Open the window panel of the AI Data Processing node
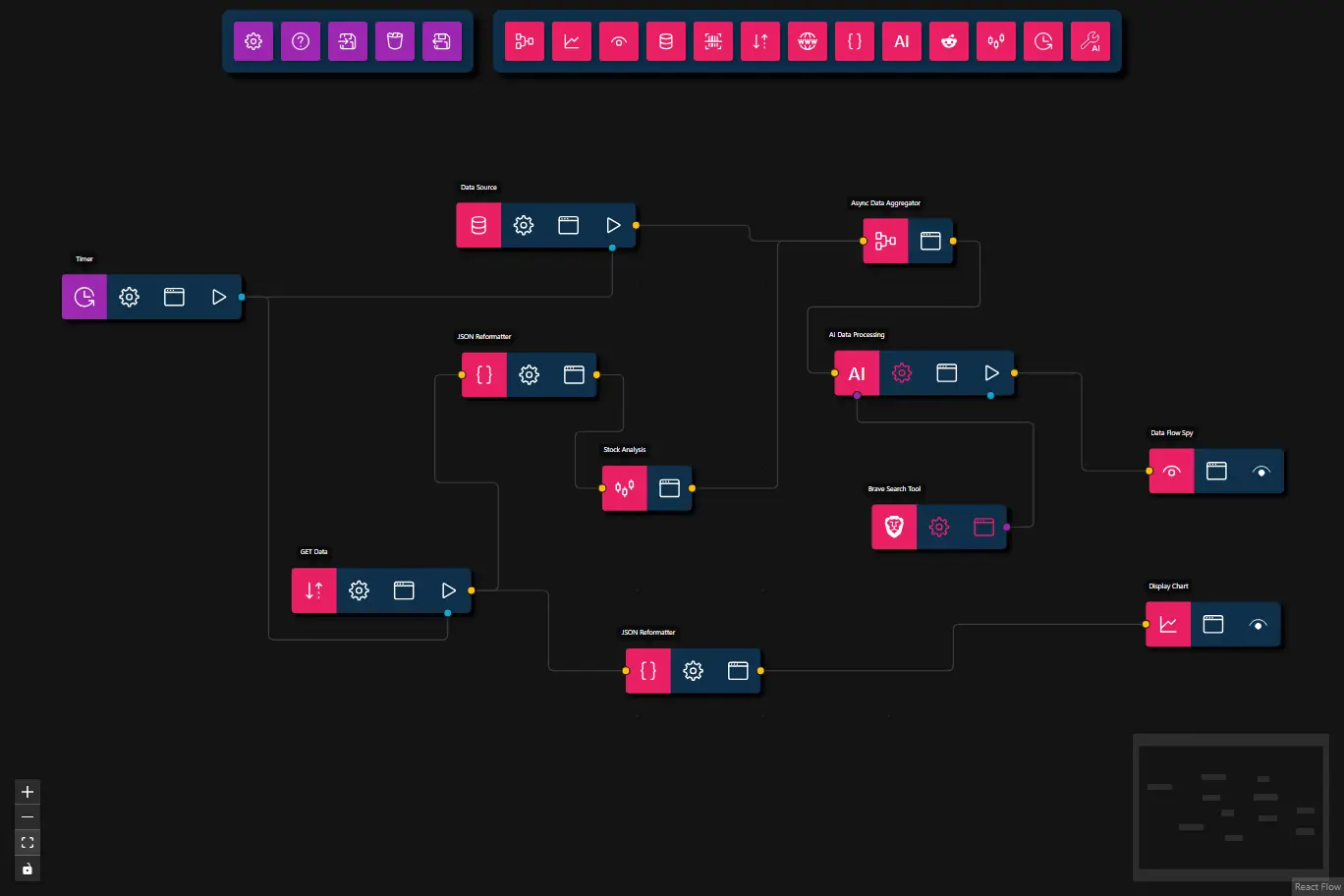1344x896 pixels. click(946, 373)
